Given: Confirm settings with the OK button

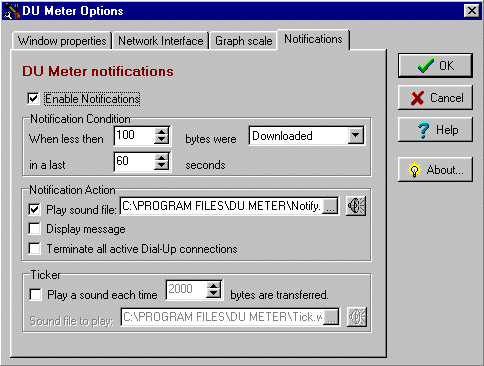Looking at the screenshot, I should (x=435, y=65).
